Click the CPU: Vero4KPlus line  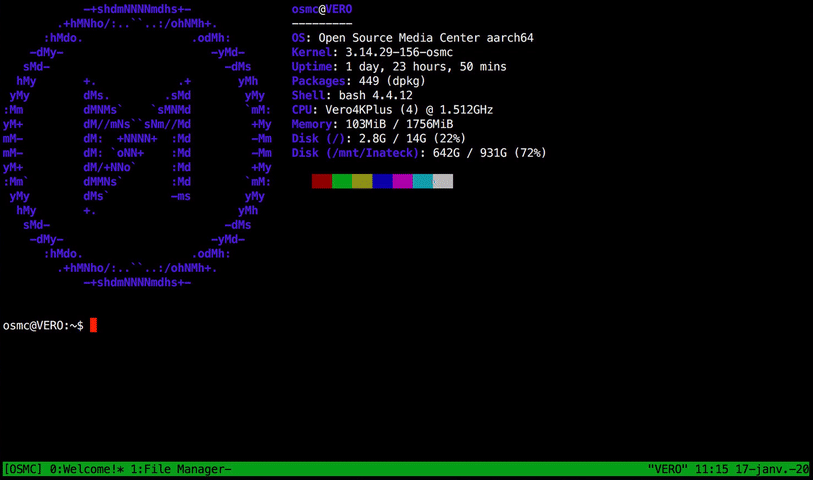pyautogui.click(x=393, y=110)
